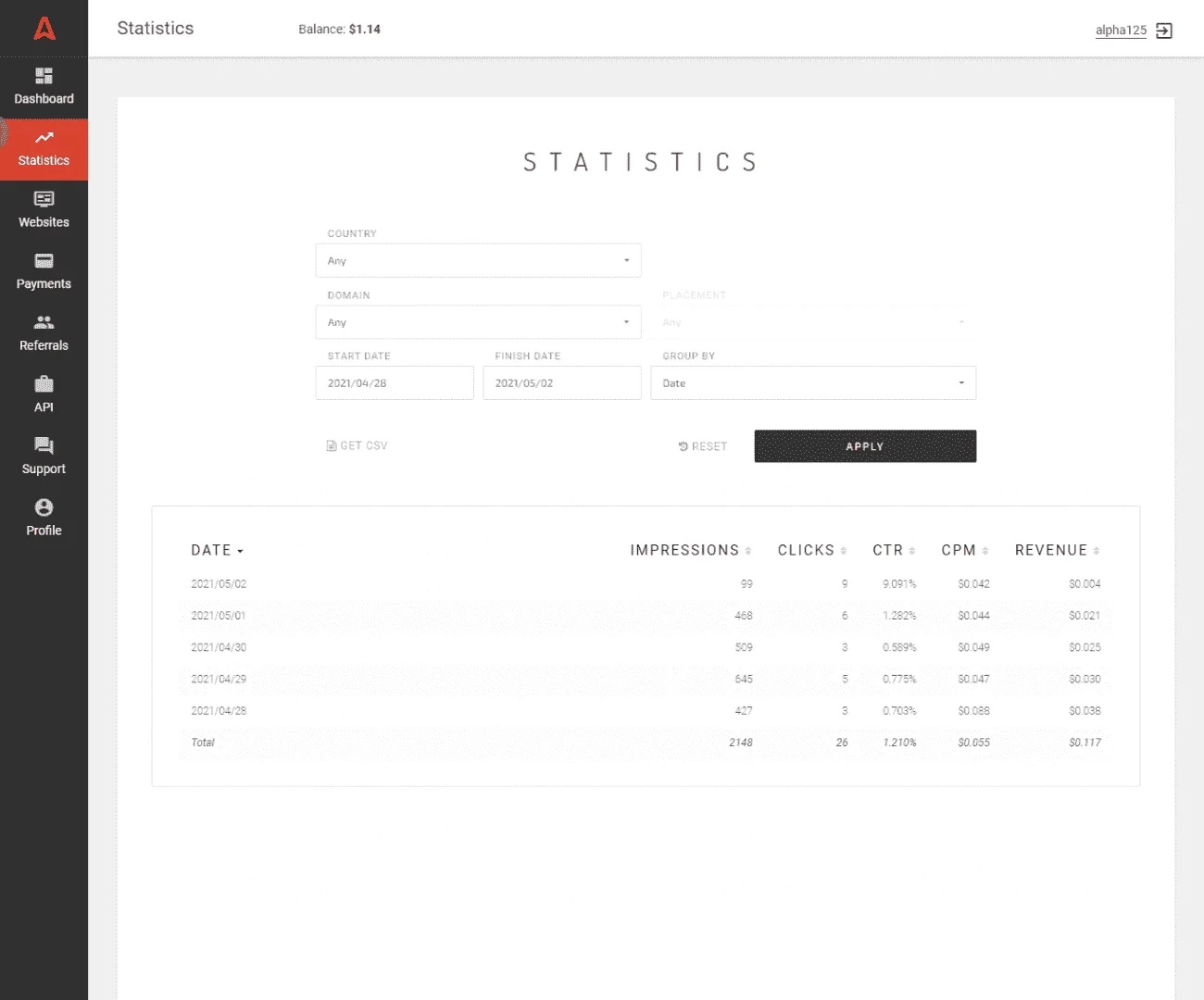1204x1000 pixels.
Task: Select the 2021/05/01 date cell
Action: [x=219, y=616]
